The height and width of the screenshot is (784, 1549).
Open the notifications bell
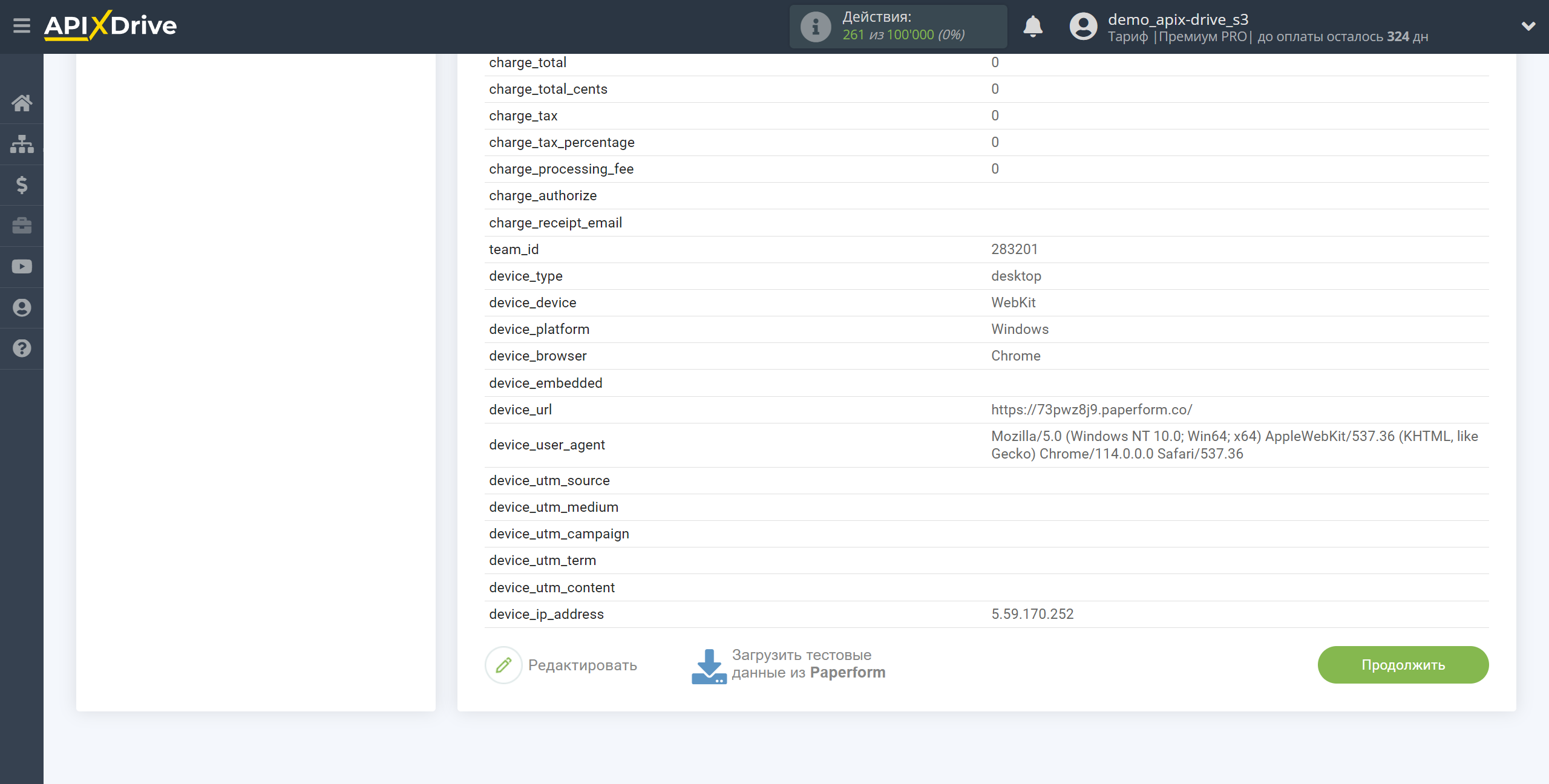click(1033, 27)
